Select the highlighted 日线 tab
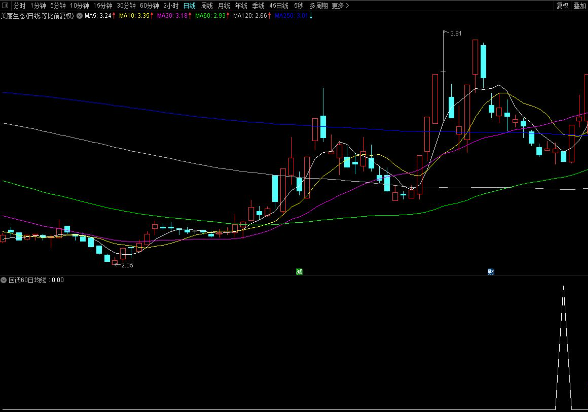This screenshot has width=588, height=412. tap(189, 6)
